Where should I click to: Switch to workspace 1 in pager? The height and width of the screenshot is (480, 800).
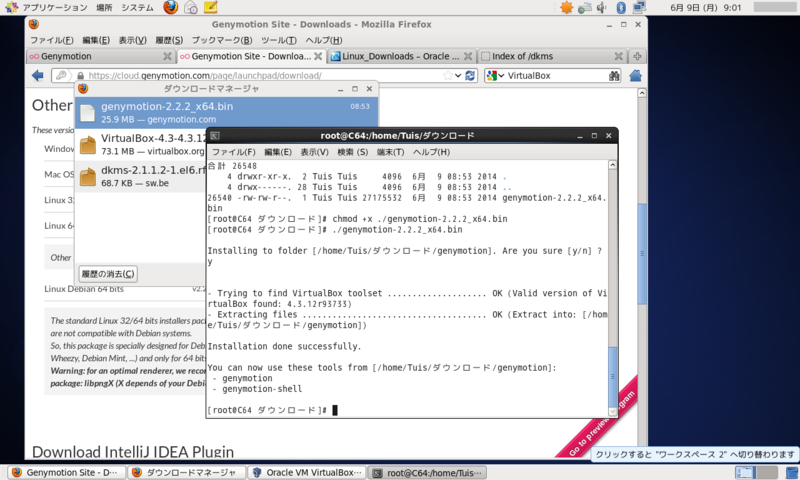coord(745,473)
